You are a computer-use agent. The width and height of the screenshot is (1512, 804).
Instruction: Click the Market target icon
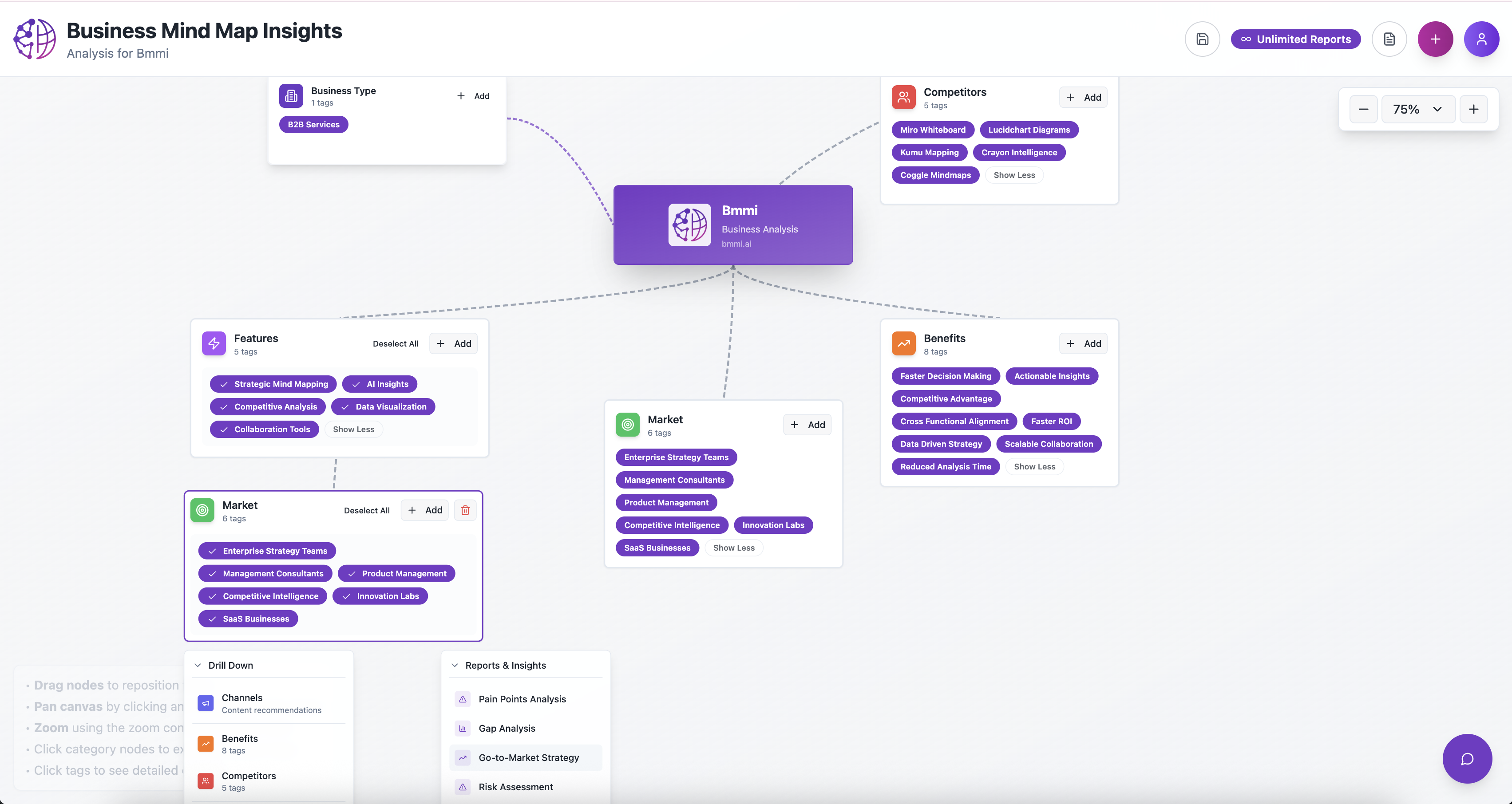tap(627, 424)
